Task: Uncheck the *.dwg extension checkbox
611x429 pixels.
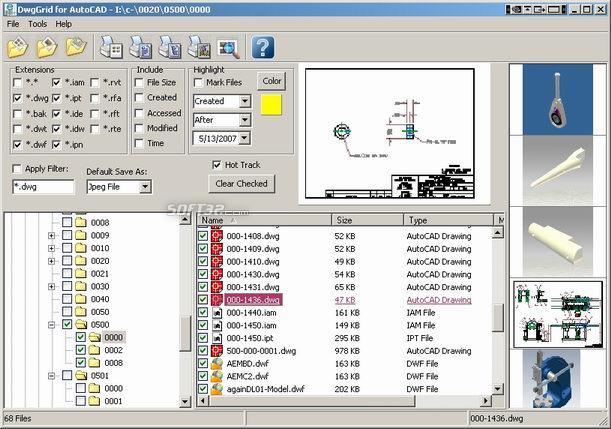Action: tap(18, 98)
